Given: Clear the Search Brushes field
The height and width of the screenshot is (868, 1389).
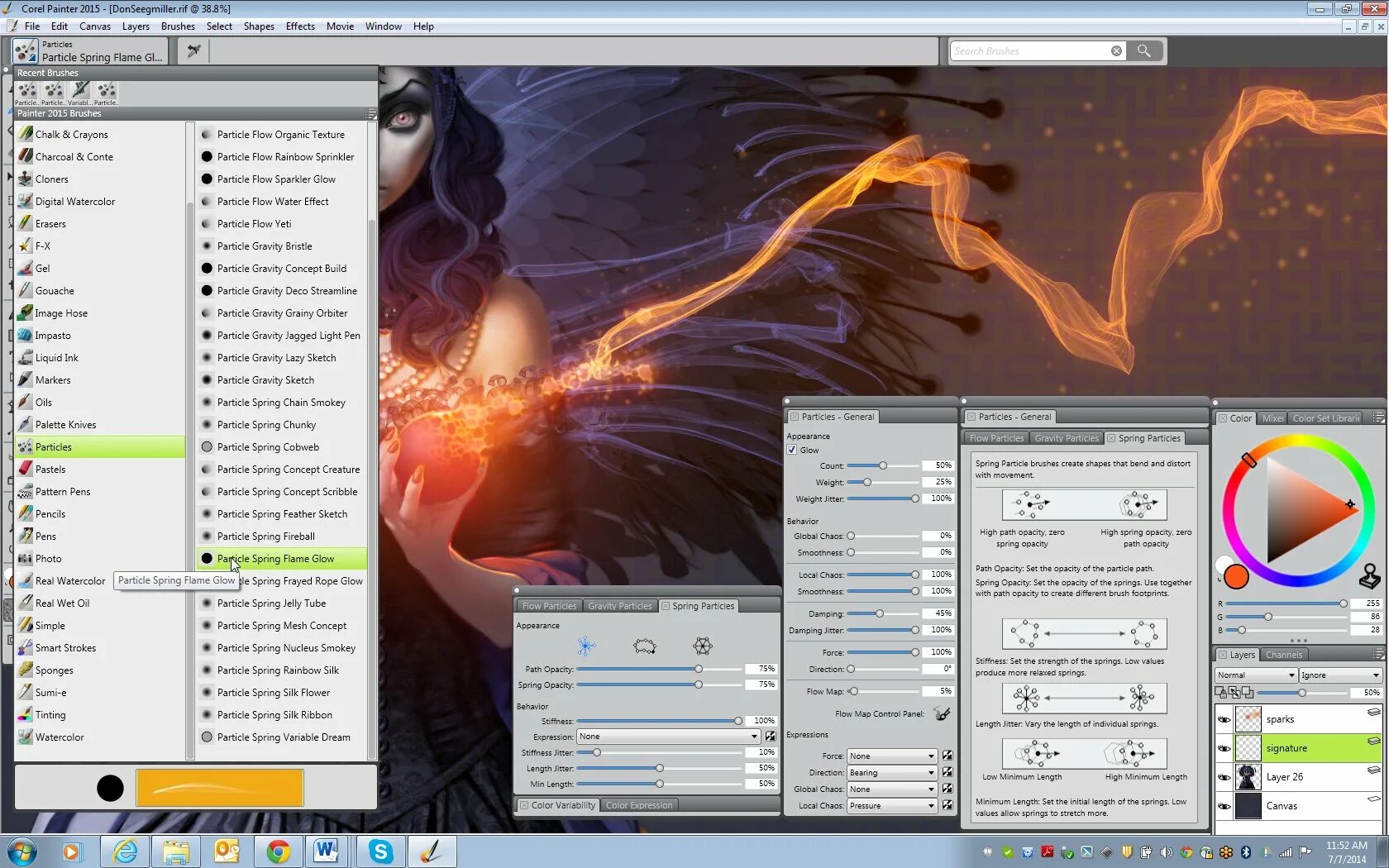Looking at the screenshot, I should tap(1116, 51).
